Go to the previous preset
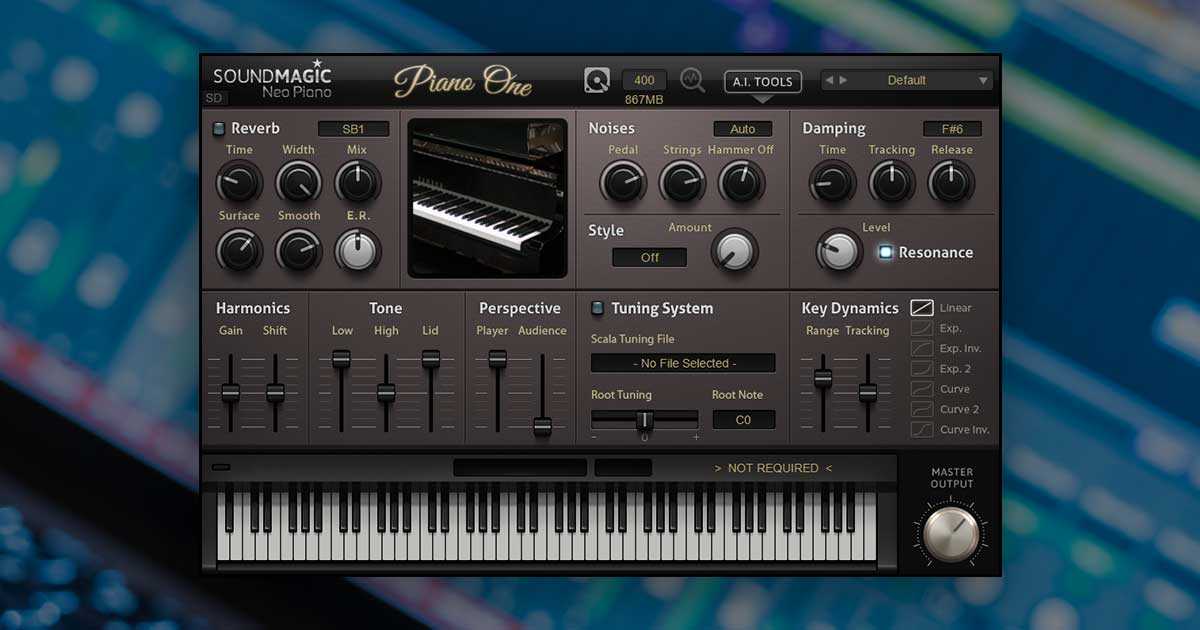The width and height of the screenshot is (1200, 630). 830,80
